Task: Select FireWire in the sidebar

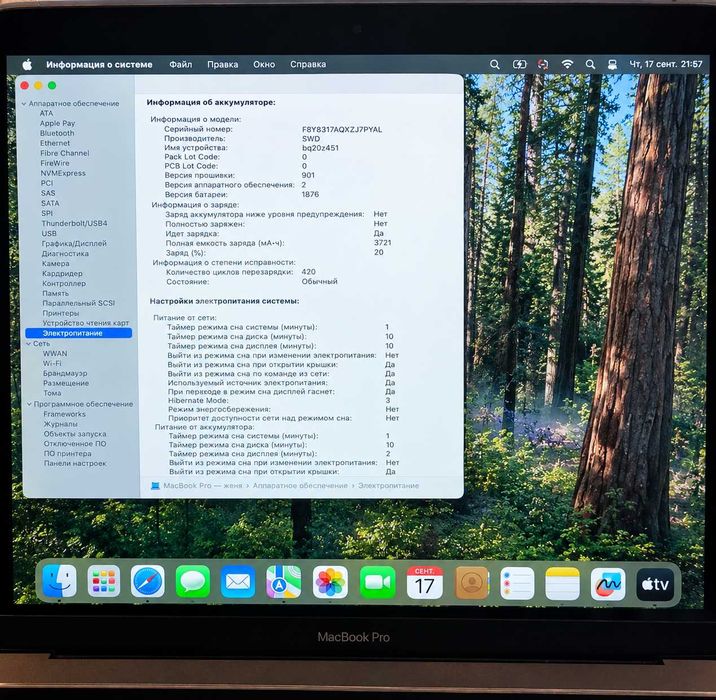Action: point(55,163)
